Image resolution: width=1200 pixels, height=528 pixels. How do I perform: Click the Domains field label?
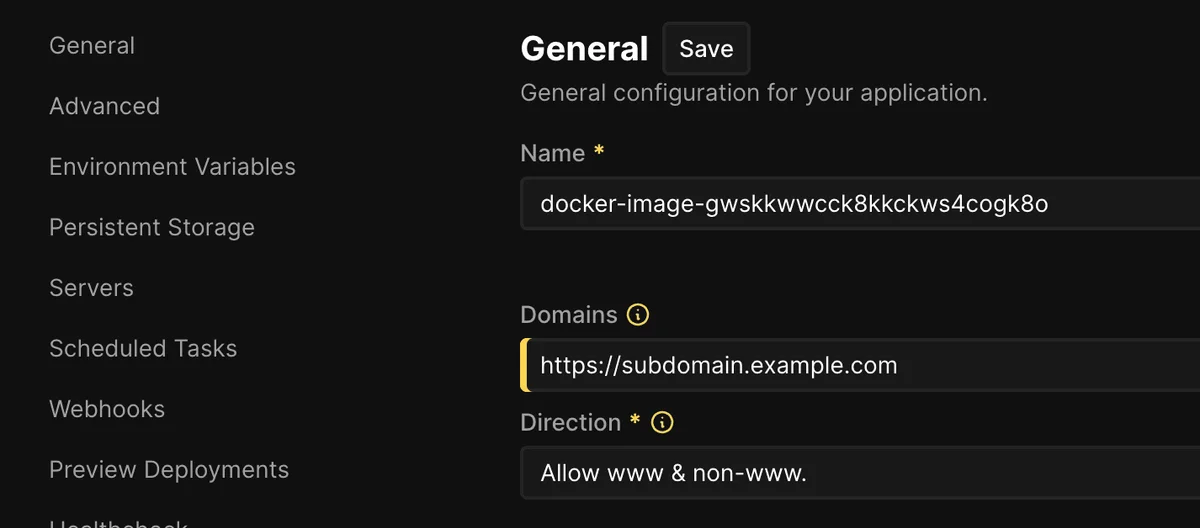tap(569, 315)
